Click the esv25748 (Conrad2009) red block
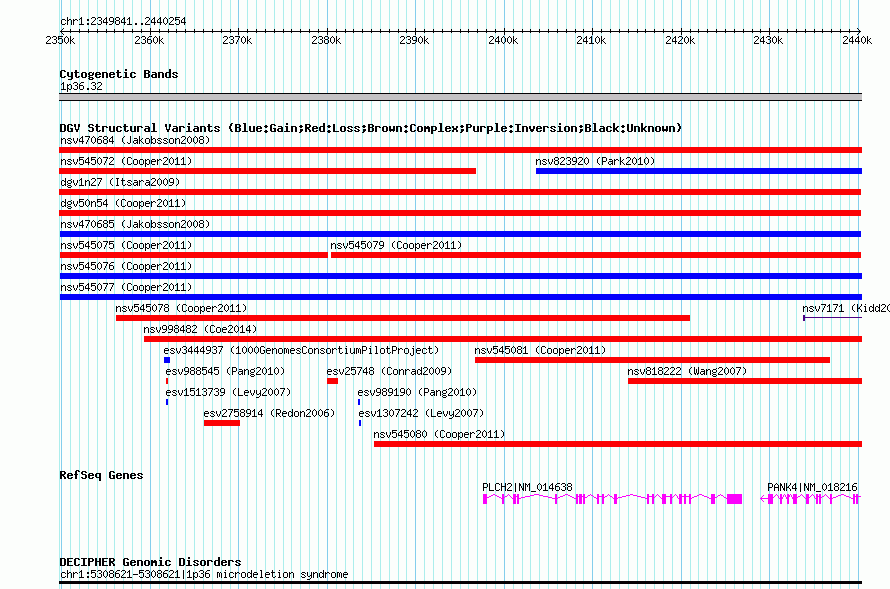This screenshot has height=589, width=890. coord(333,381)
